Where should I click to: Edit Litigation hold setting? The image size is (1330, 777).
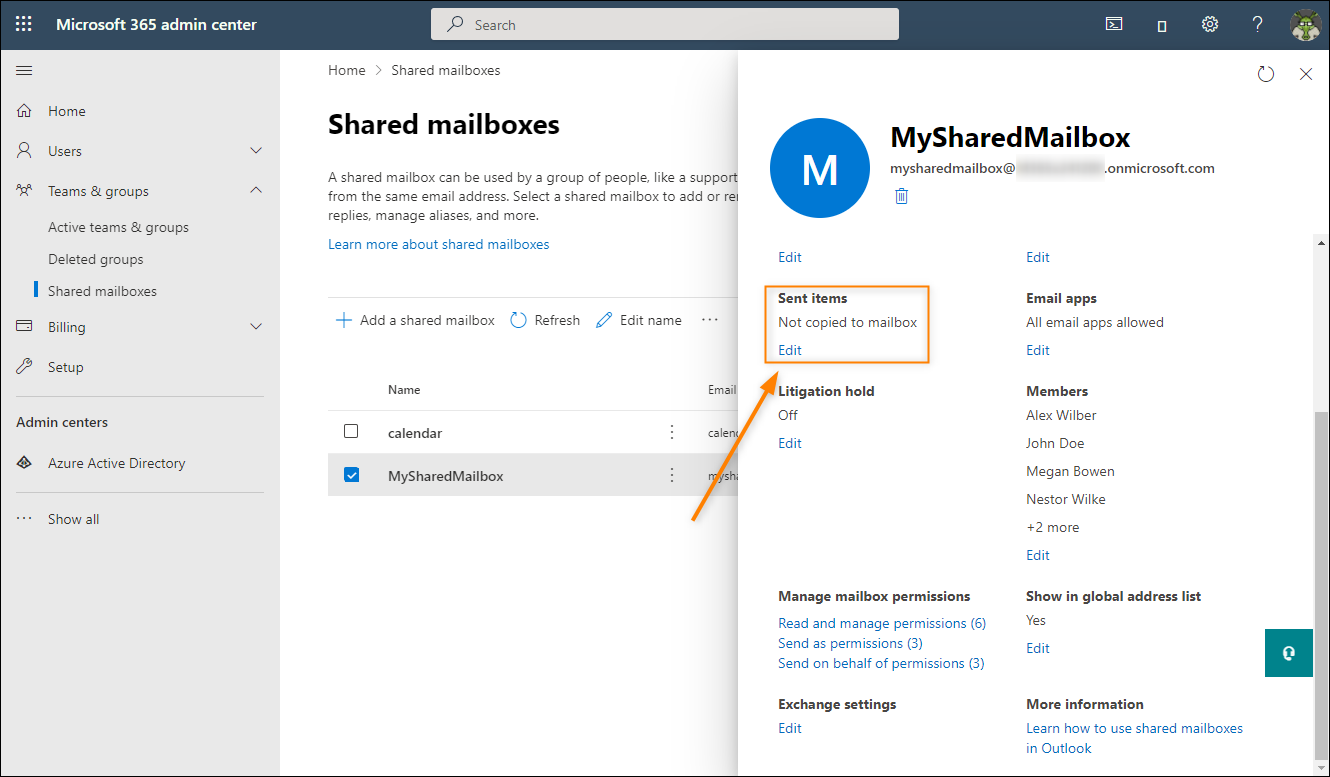coord(790,443)
